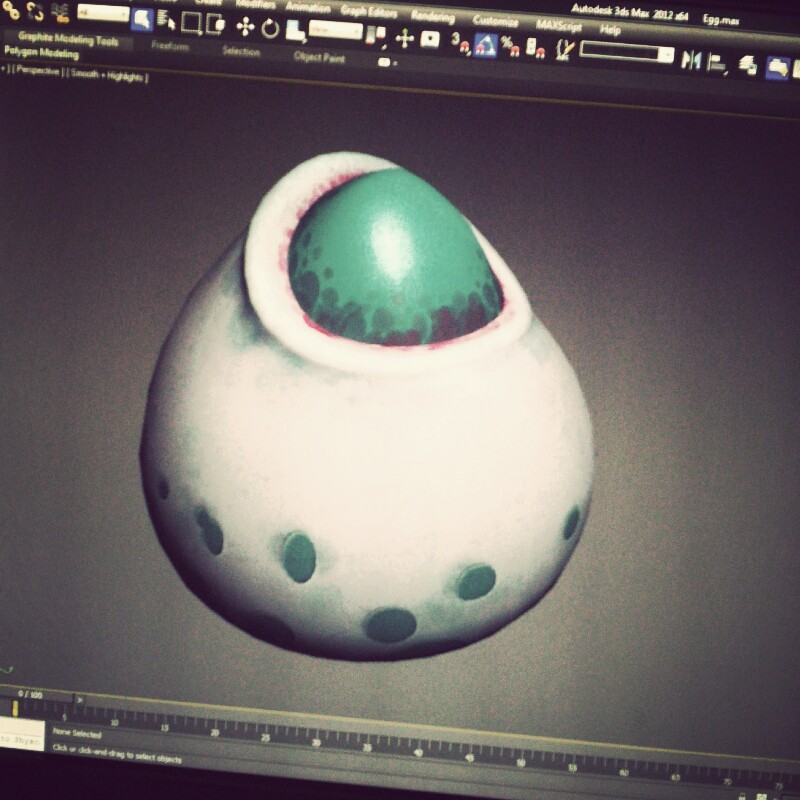Click the time slider at 0 / 100
This screenshot has width=800, height=800.
click(30, 694)
